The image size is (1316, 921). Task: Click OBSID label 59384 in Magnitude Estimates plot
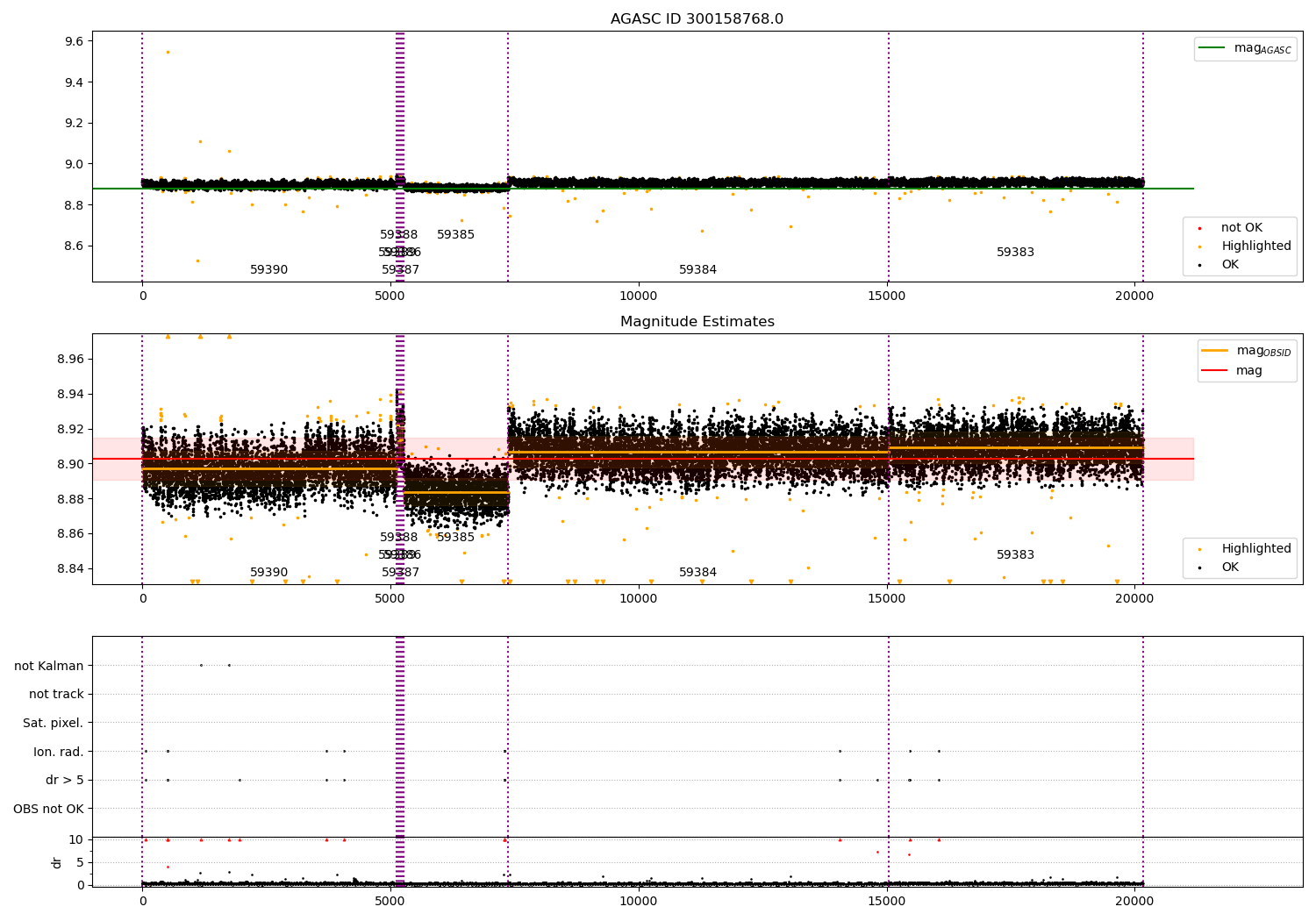click(x=698, y=573)
